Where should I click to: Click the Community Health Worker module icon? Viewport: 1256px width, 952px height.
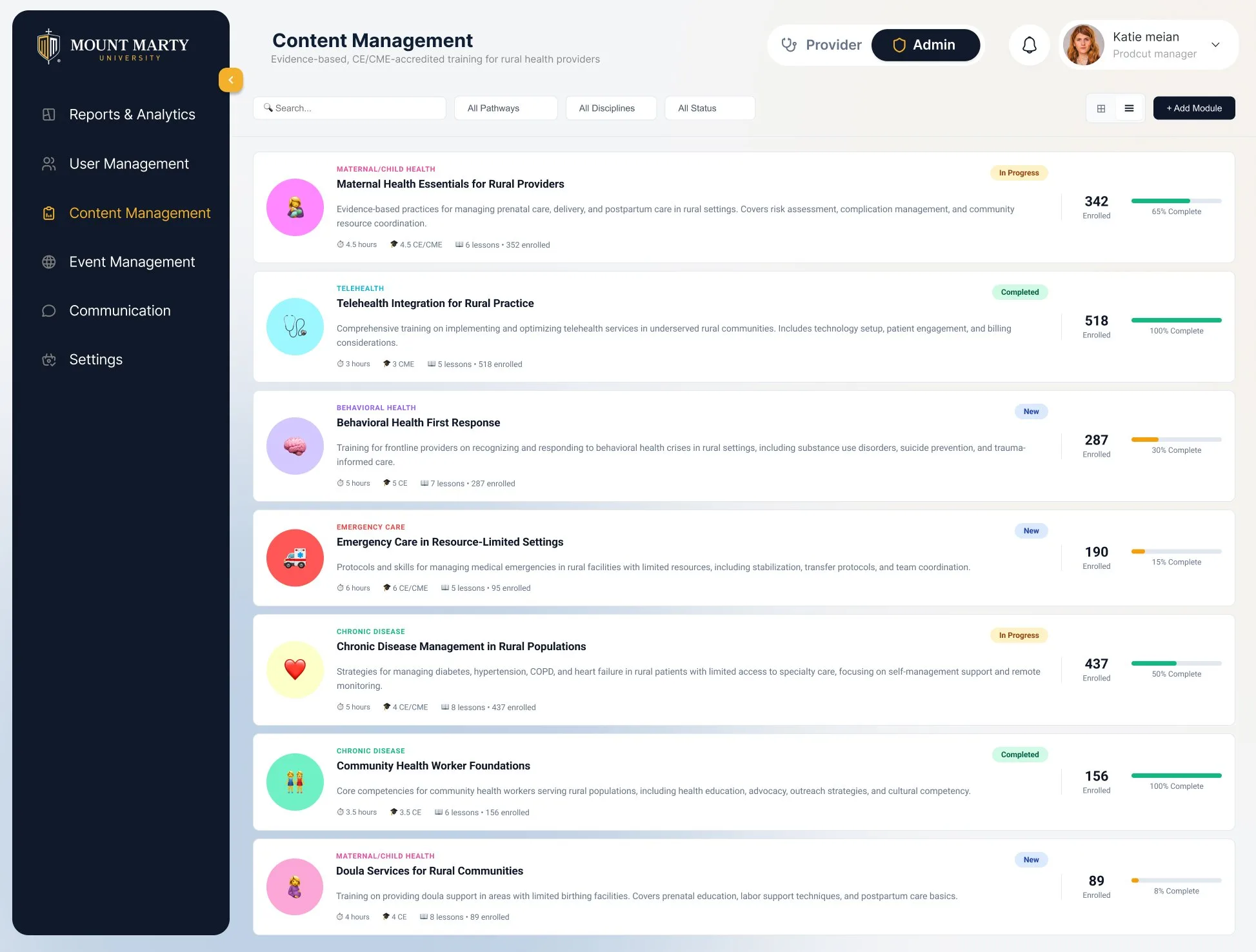(295, 782)
